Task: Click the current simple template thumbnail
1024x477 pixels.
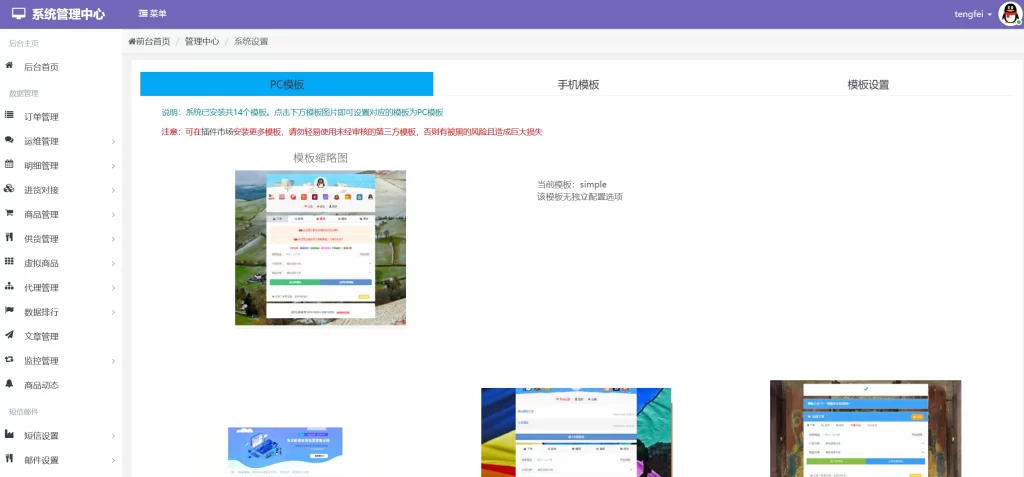Action: coord(320,247)
